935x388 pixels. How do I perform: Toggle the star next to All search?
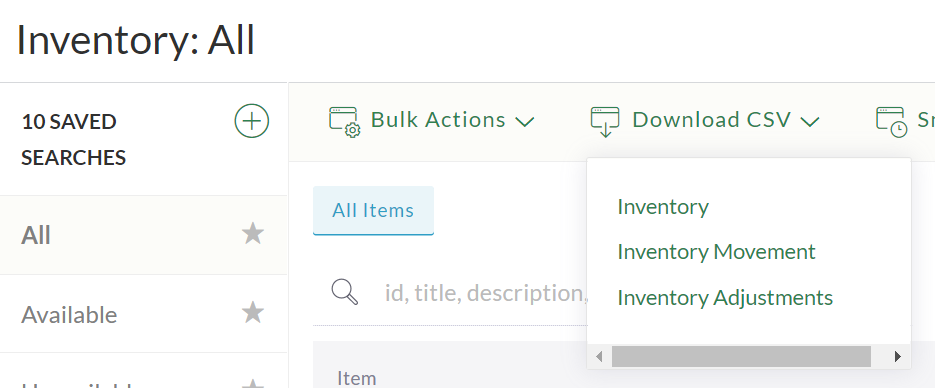coord(252,234)
